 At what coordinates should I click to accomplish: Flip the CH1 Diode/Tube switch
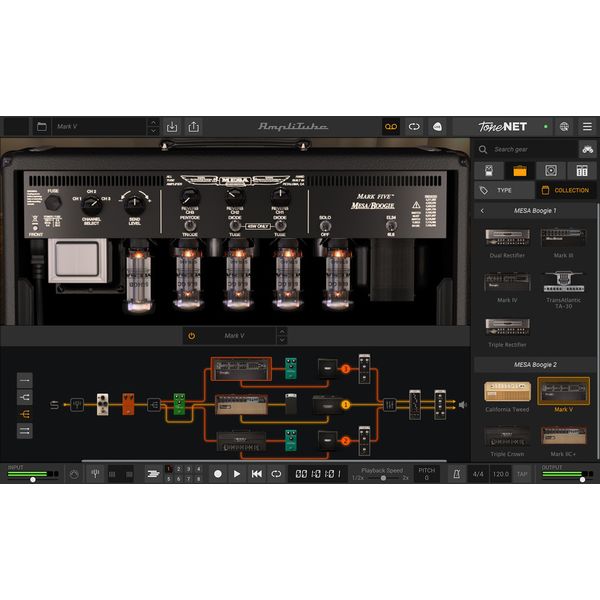280,226
